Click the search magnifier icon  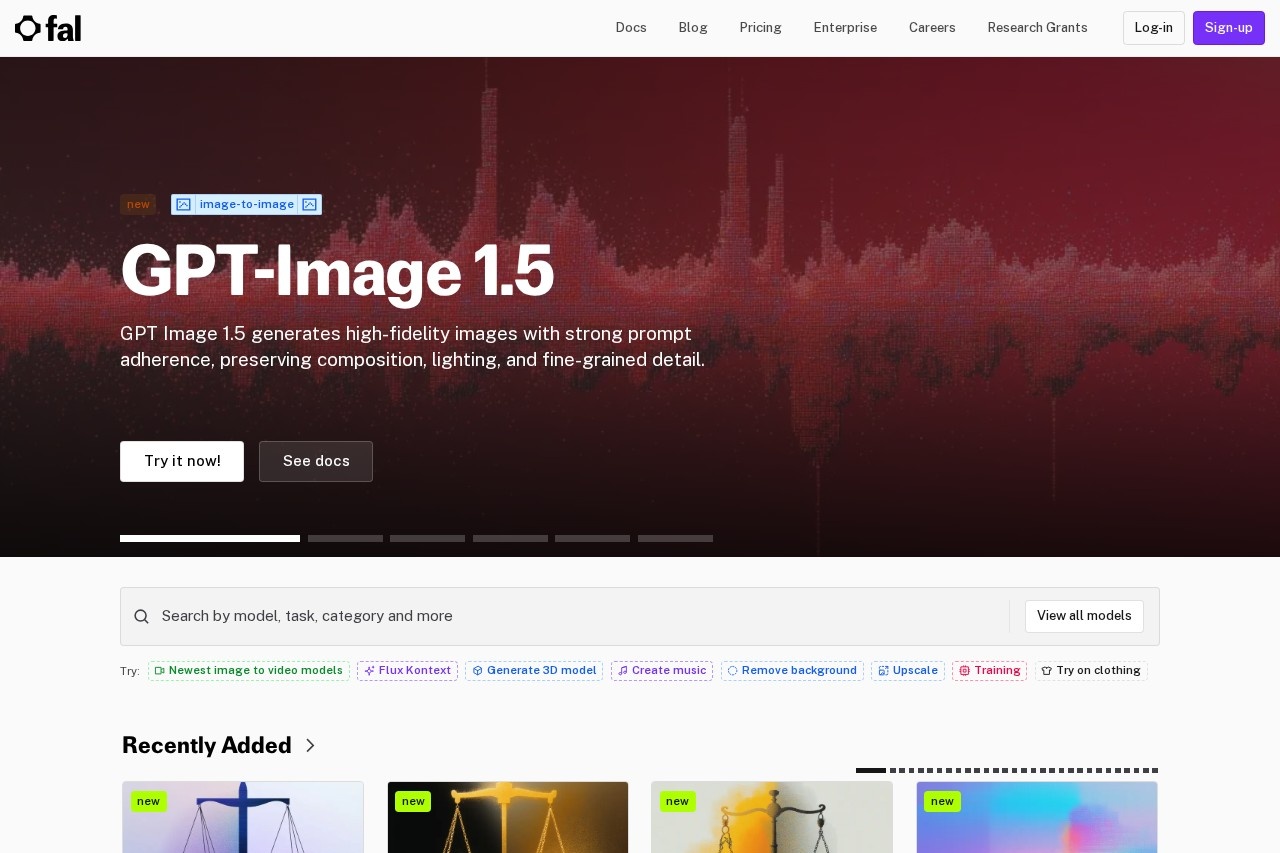(141, 617)
